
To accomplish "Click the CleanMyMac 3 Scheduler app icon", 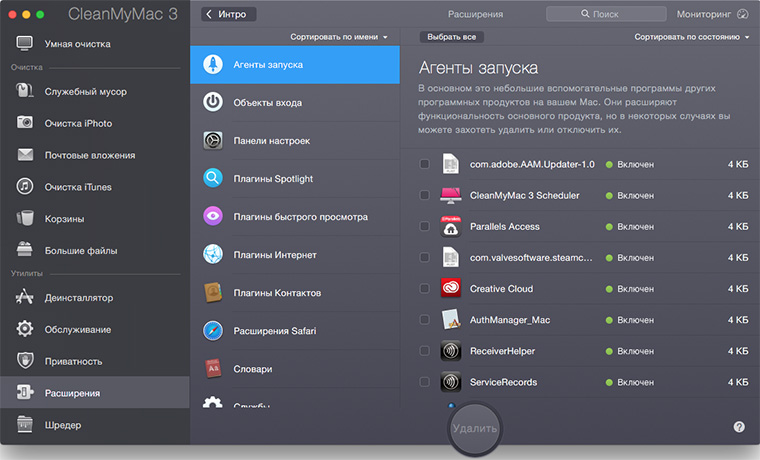I will click(451, 195).
